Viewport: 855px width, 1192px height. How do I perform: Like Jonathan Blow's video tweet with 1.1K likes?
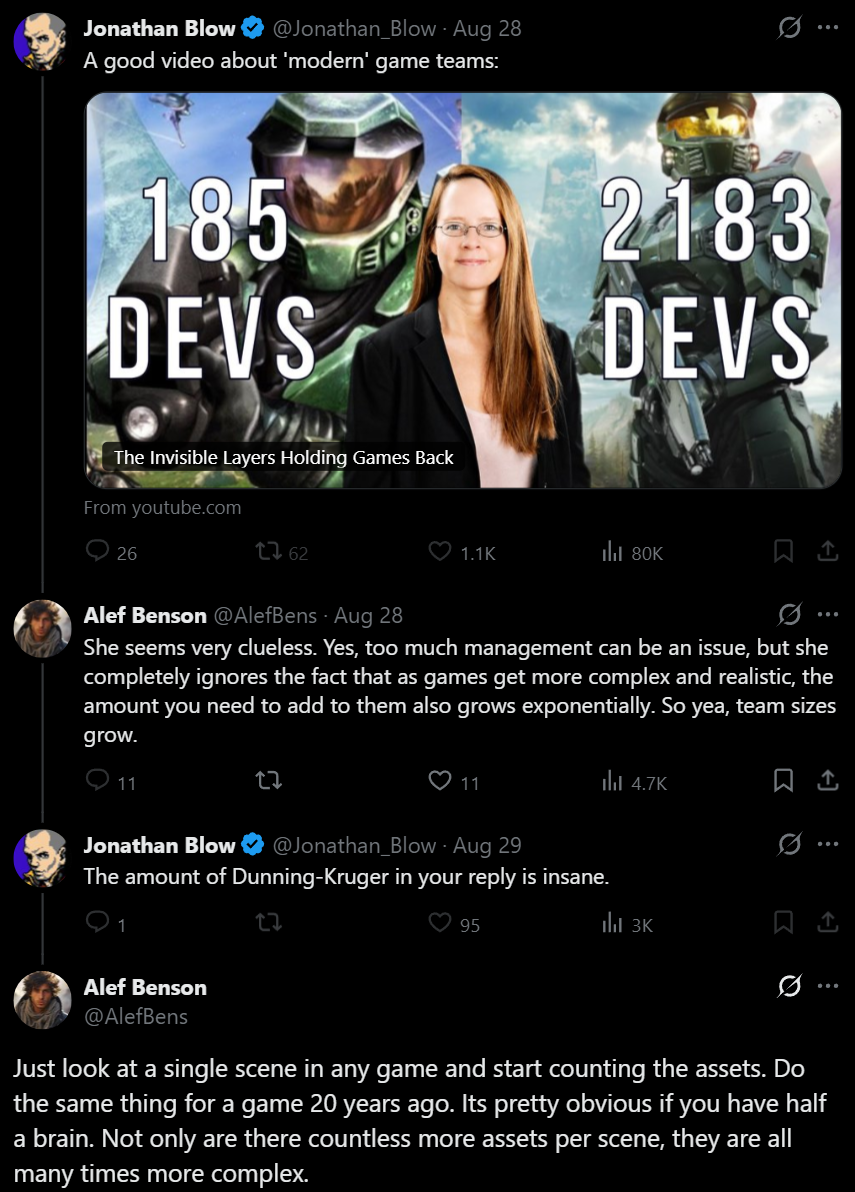click(x=440, y=551)
